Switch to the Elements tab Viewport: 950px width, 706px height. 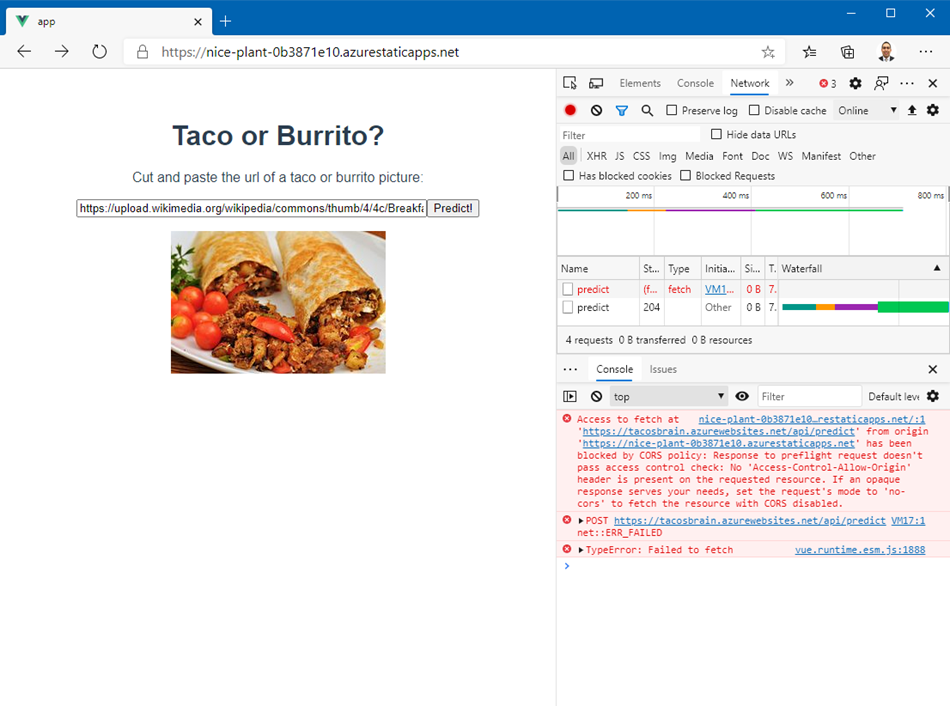(x=640, y=83)
